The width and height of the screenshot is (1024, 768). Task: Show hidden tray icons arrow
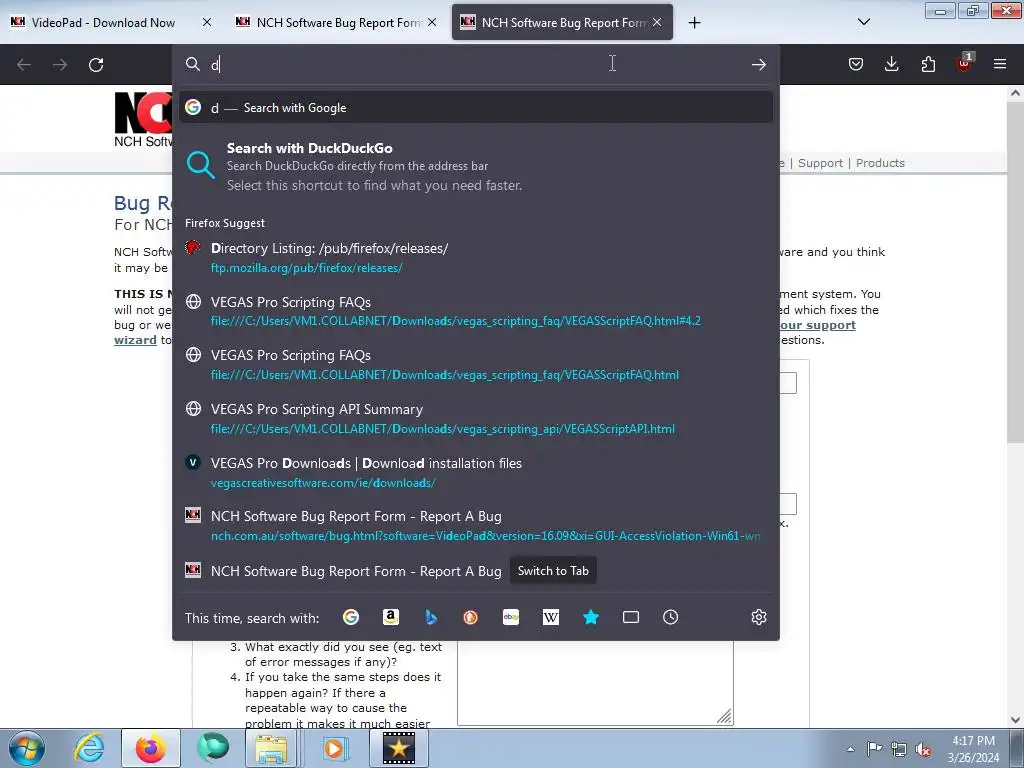point(850,749)
